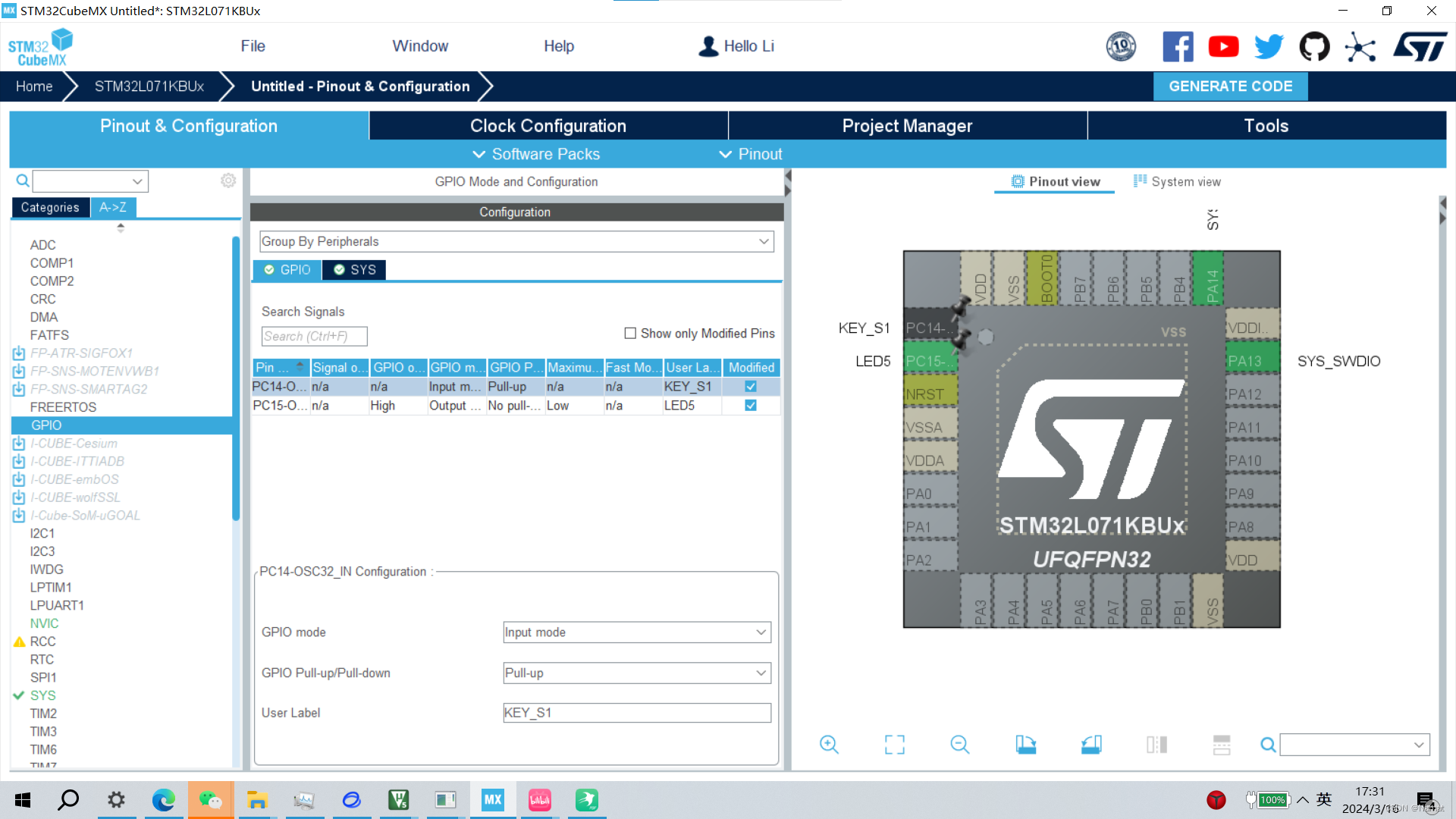Click the PA14 pin on chip
Screen dimensions: 1456x819
click(x=1208, y=278)
